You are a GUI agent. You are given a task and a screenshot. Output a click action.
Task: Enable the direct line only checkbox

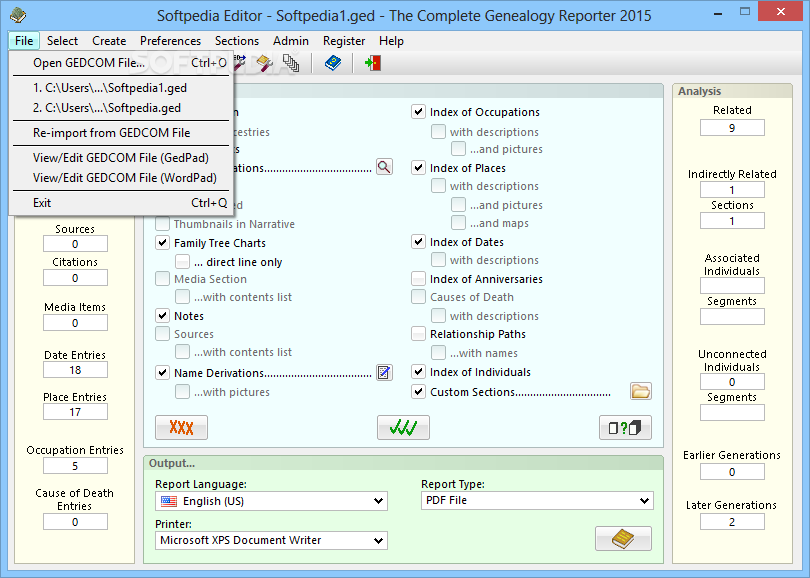182,261
